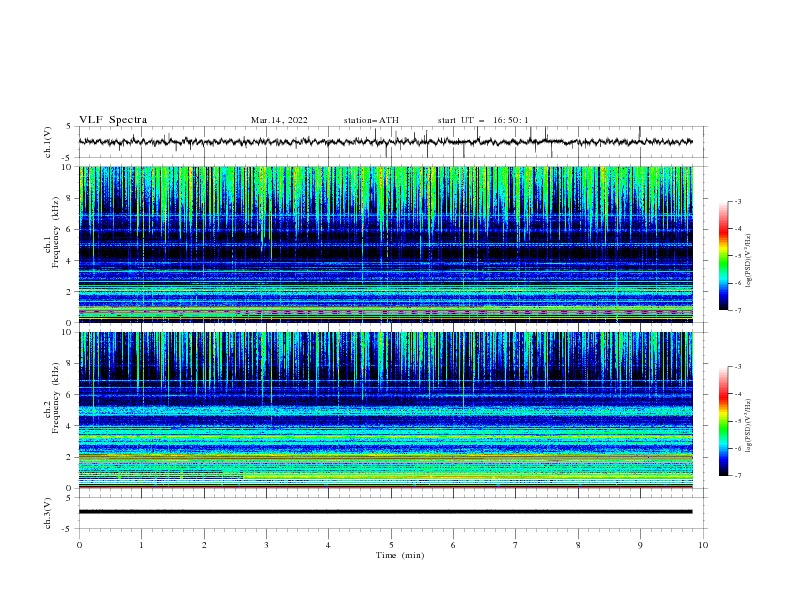The image size is (792, 612).
Task: Click the lower colorbar's "log(PSD)(V²/Hz)" label
Action: (x=748, y=425)
